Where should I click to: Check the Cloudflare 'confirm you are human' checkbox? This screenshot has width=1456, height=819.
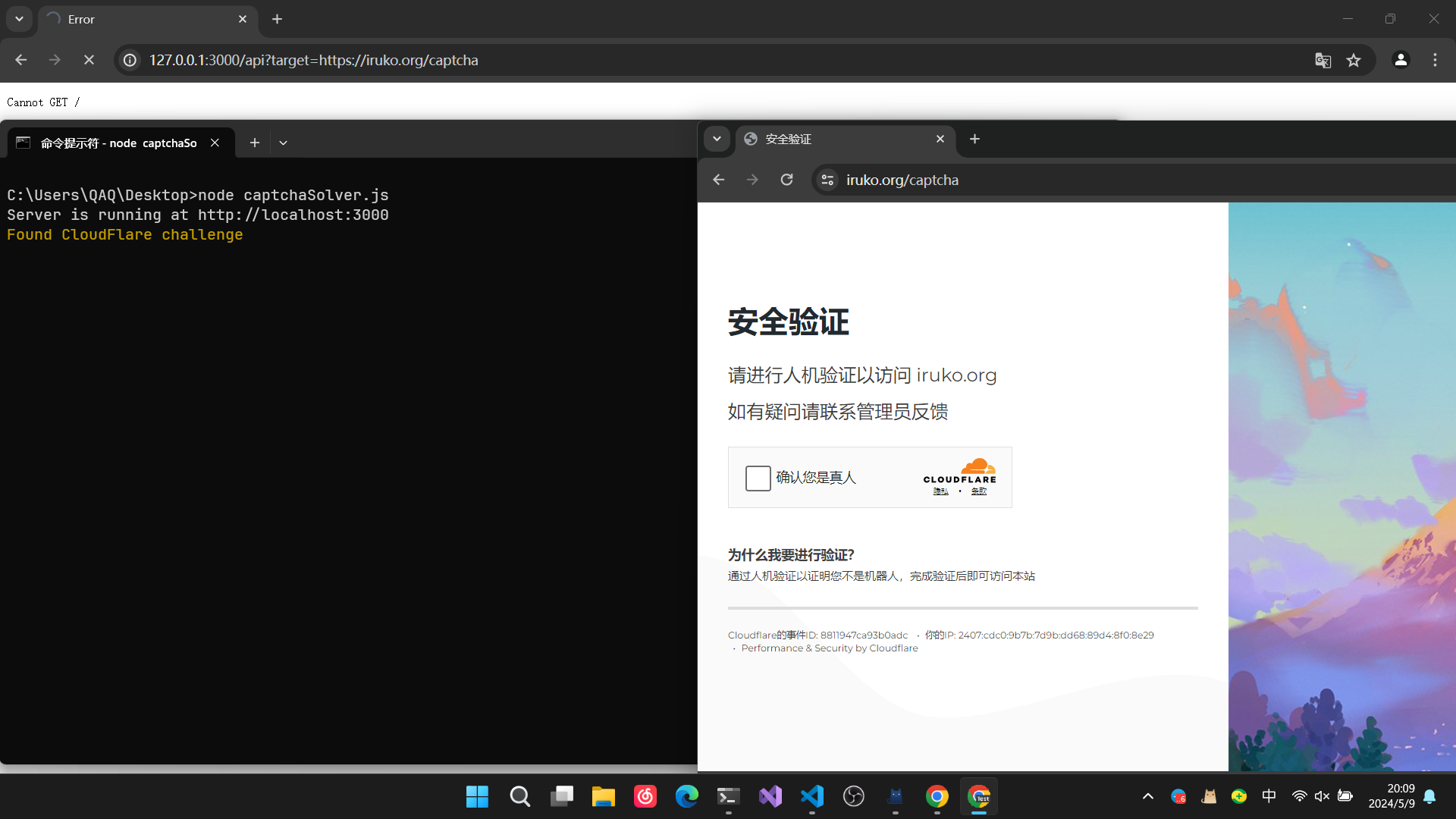click(x=758, y=478)
